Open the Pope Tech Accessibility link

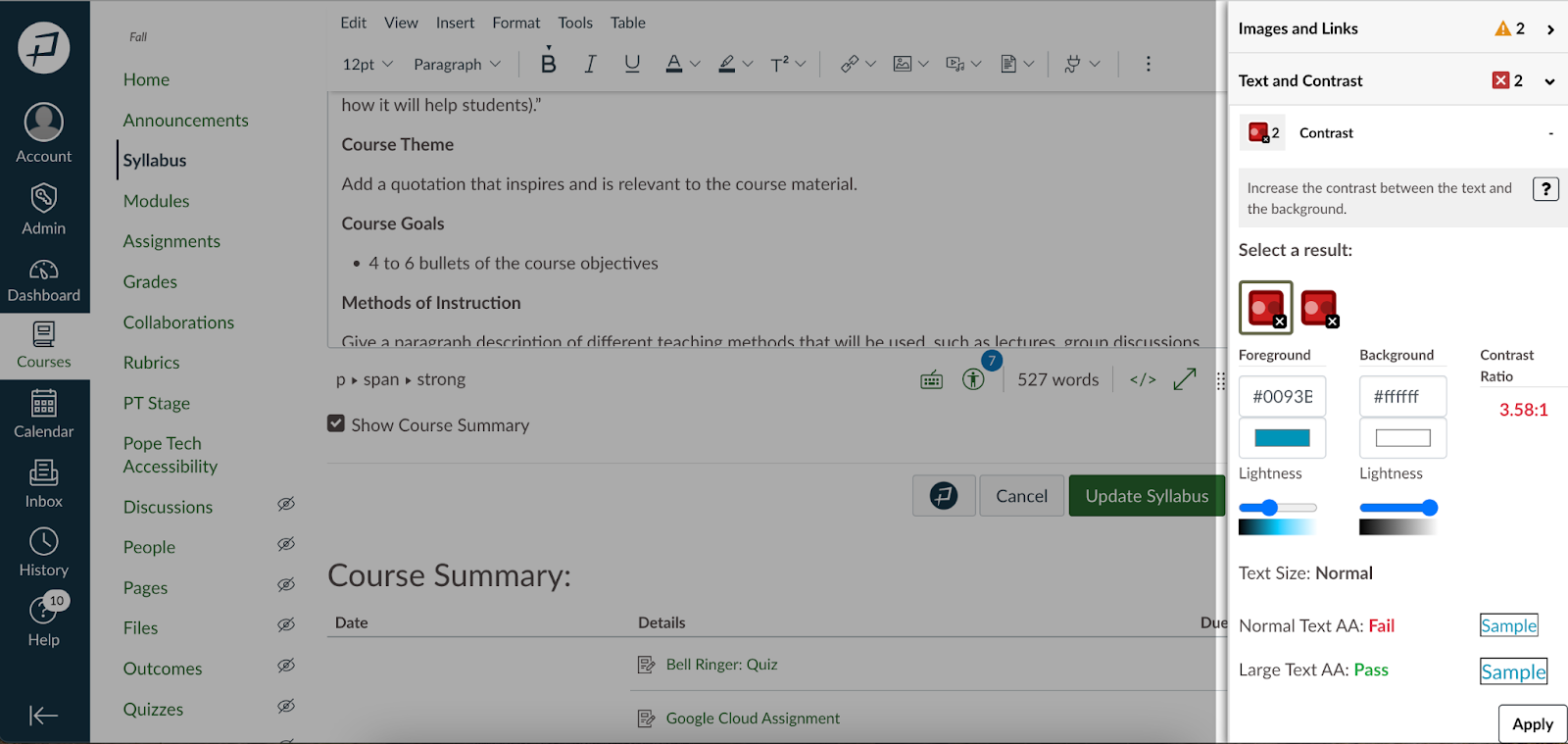[171, 455]
